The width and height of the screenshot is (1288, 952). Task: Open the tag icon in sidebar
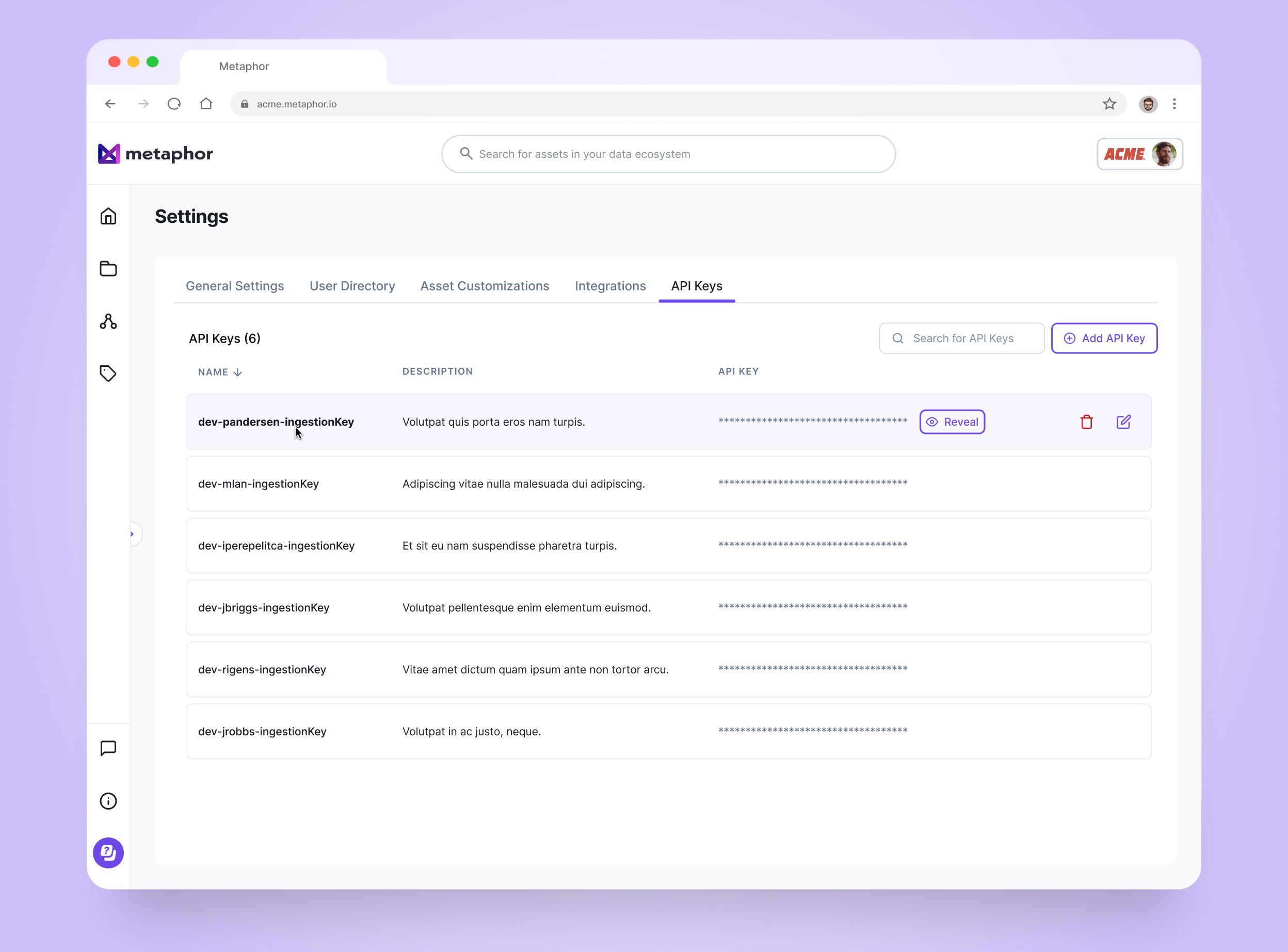click(x=108, y=374)
